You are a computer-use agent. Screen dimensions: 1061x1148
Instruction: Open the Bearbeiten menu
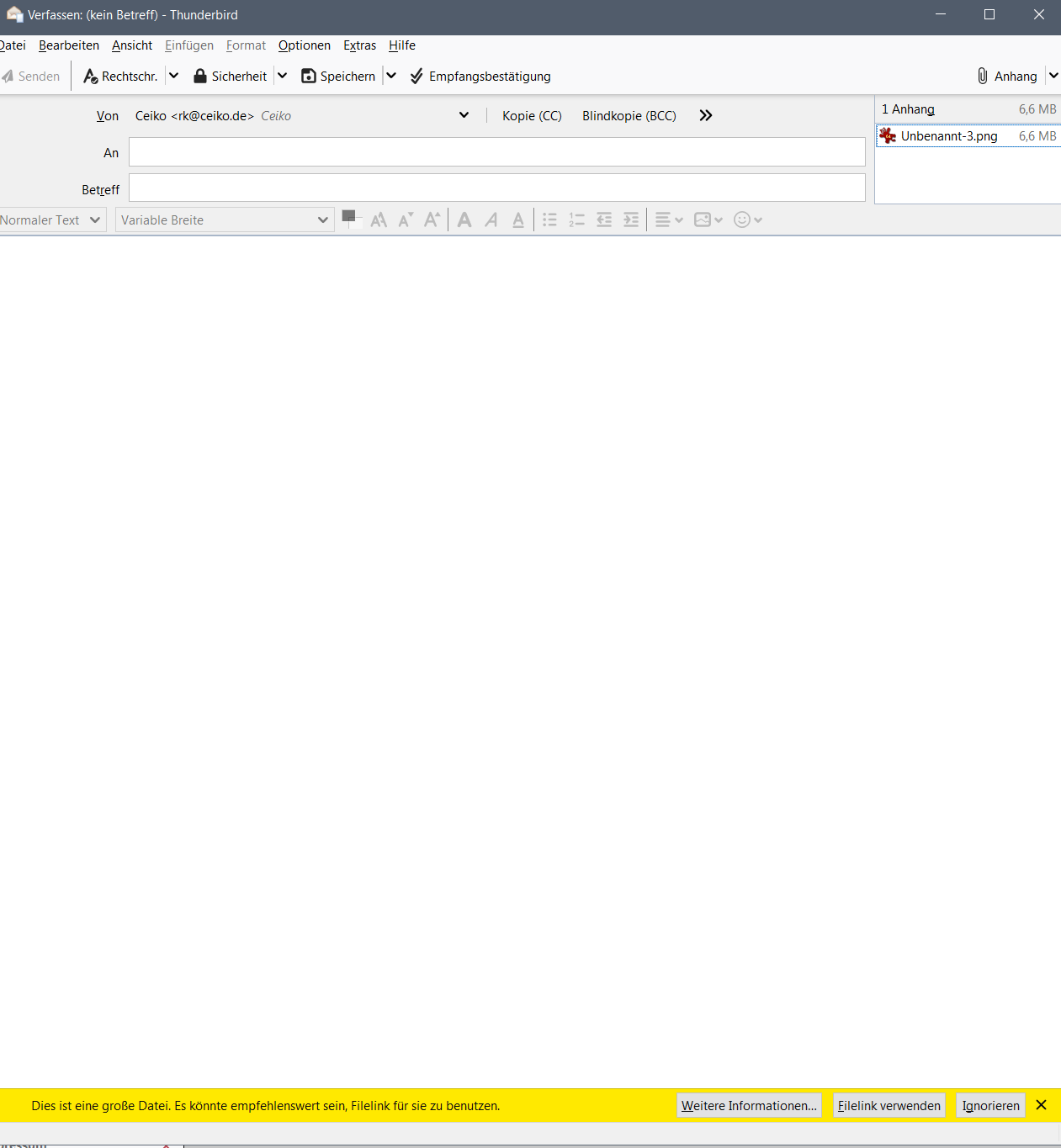(x=69, y=45)
